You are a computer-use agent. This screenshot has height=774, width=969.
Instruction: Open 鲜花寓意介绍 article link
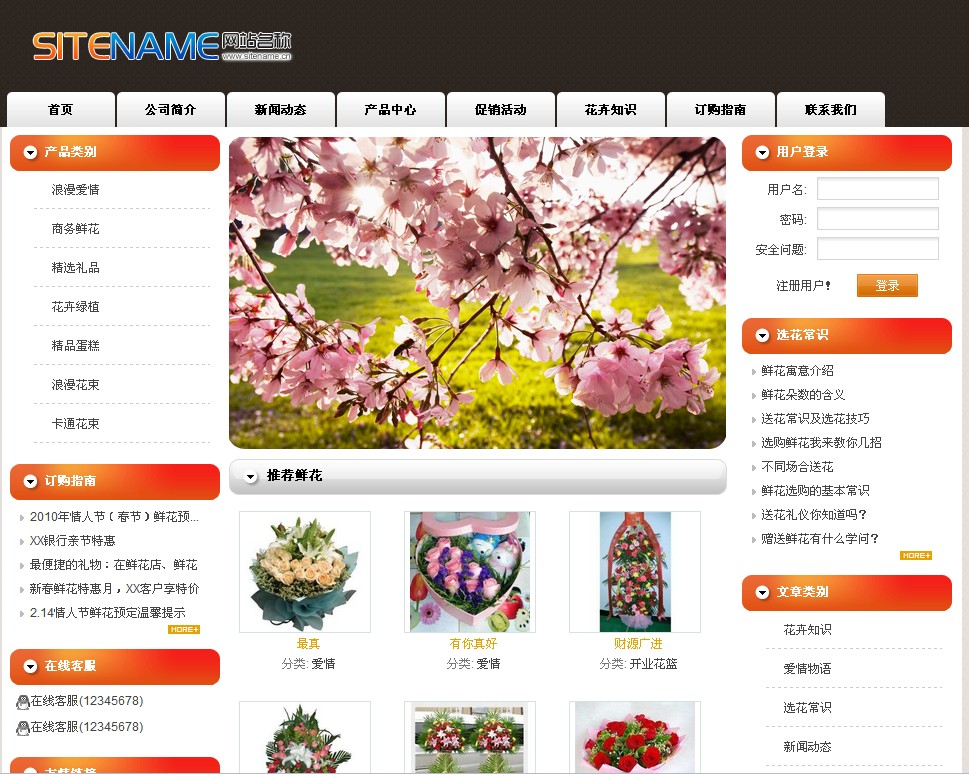point(797,371)
